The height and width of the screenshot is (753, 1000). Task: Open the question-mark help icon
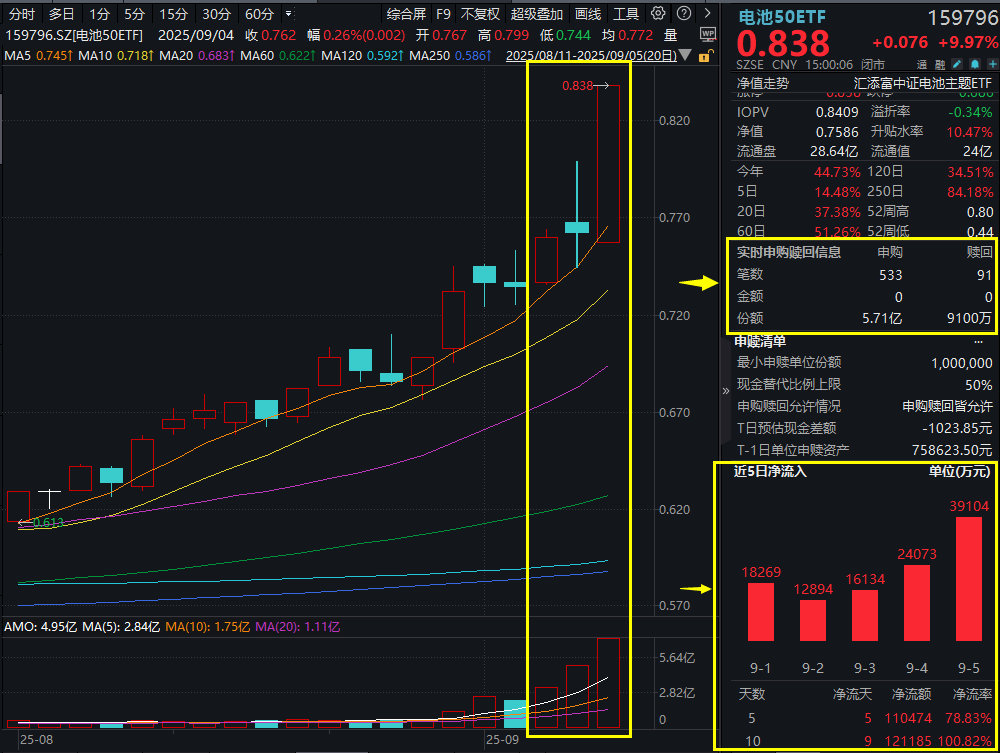coord(685,14)
